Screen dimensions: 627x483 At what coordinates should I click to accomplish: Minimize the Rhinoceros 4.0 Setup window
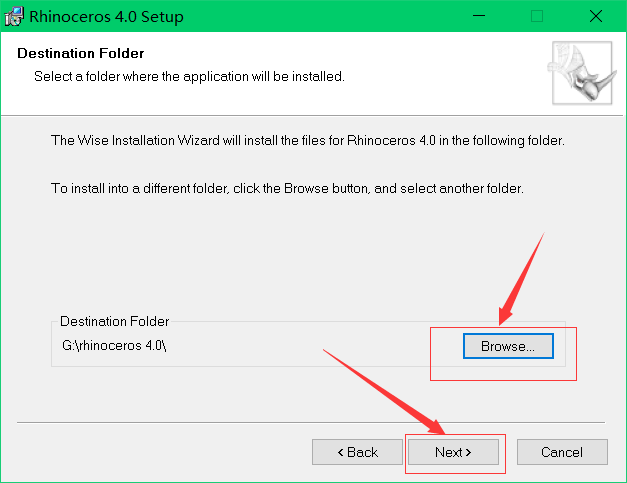(479, 17)
